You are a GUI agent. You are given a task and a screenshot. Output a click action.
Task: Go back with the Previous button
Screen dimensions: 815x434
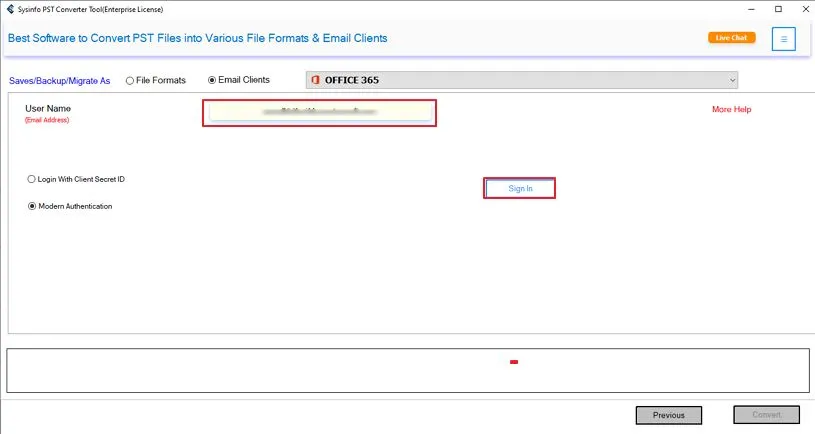coord(669,415)
